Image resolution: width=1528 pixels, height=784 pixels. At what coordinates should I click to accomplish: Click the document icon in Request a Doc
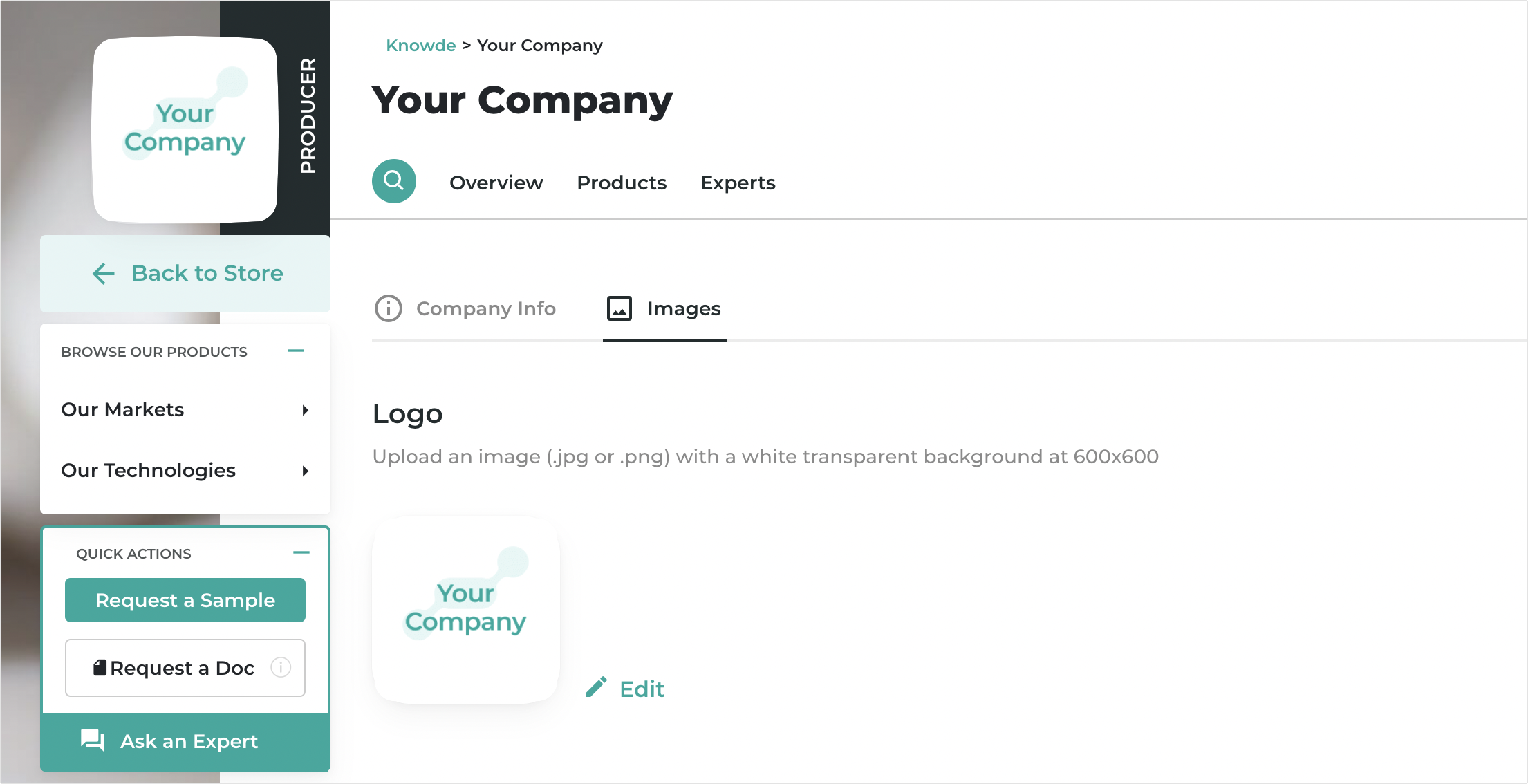point(100,668)
